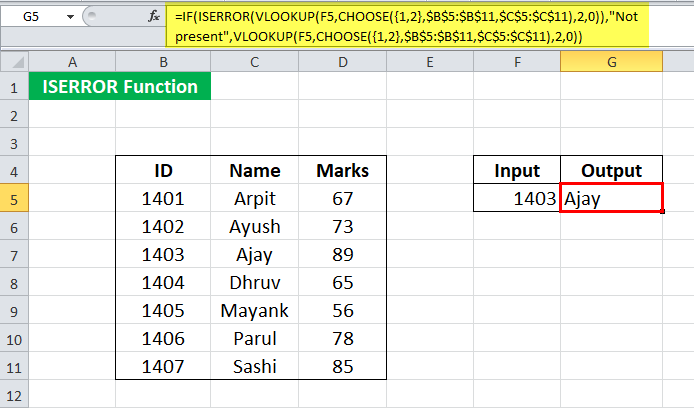694x408 pixels.
Task: Select the cell with name Mayank
Action: 254,310
